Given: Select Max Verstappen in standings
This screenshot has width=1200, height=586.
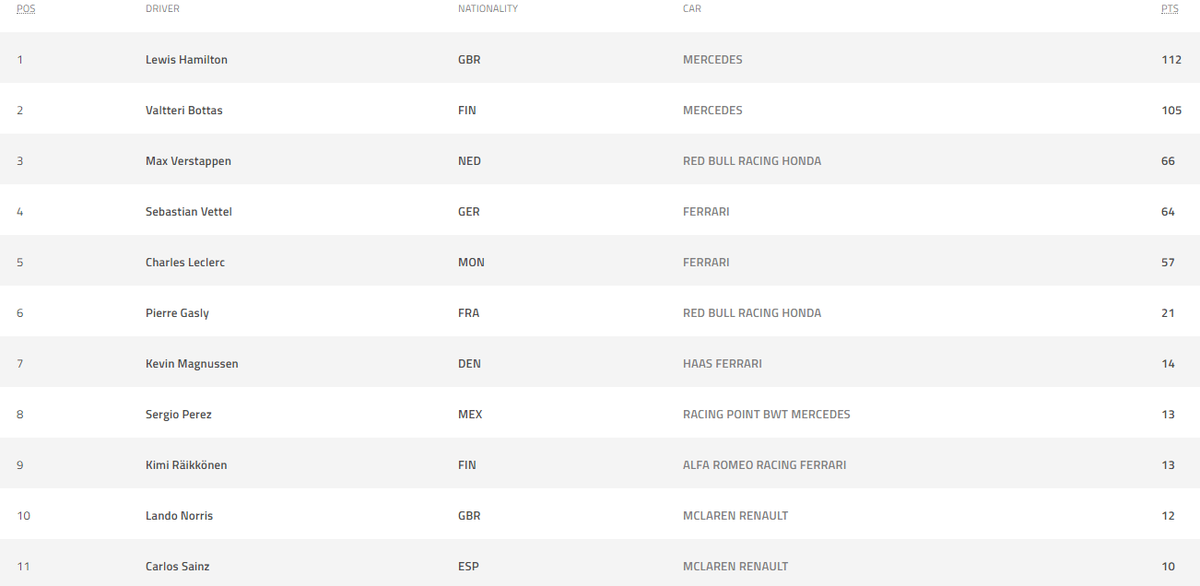Looking at the screenshot, I should tap(188, 161).
